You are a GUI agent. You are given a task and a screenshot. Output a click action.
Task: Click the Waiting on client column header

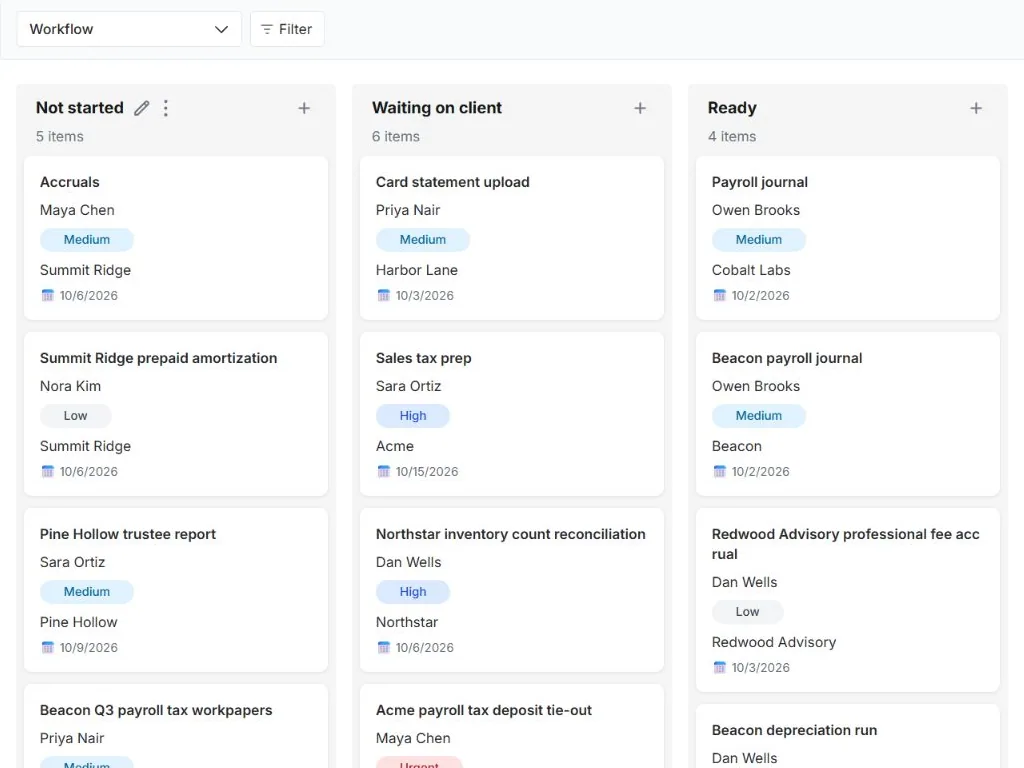(x=437, y=108)
